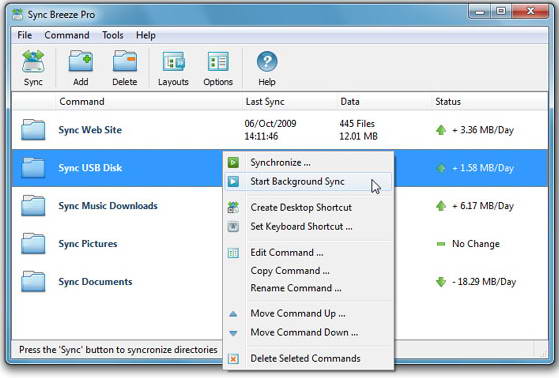Select the Sync Web Site command name

pos(90,130)
